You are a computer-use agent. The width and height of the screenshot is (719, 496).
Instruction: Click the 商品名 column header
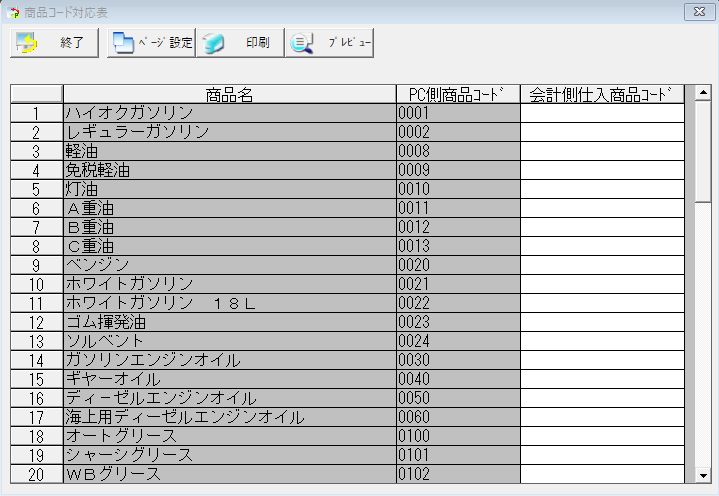pyautogui.click(x=229, y=94)
